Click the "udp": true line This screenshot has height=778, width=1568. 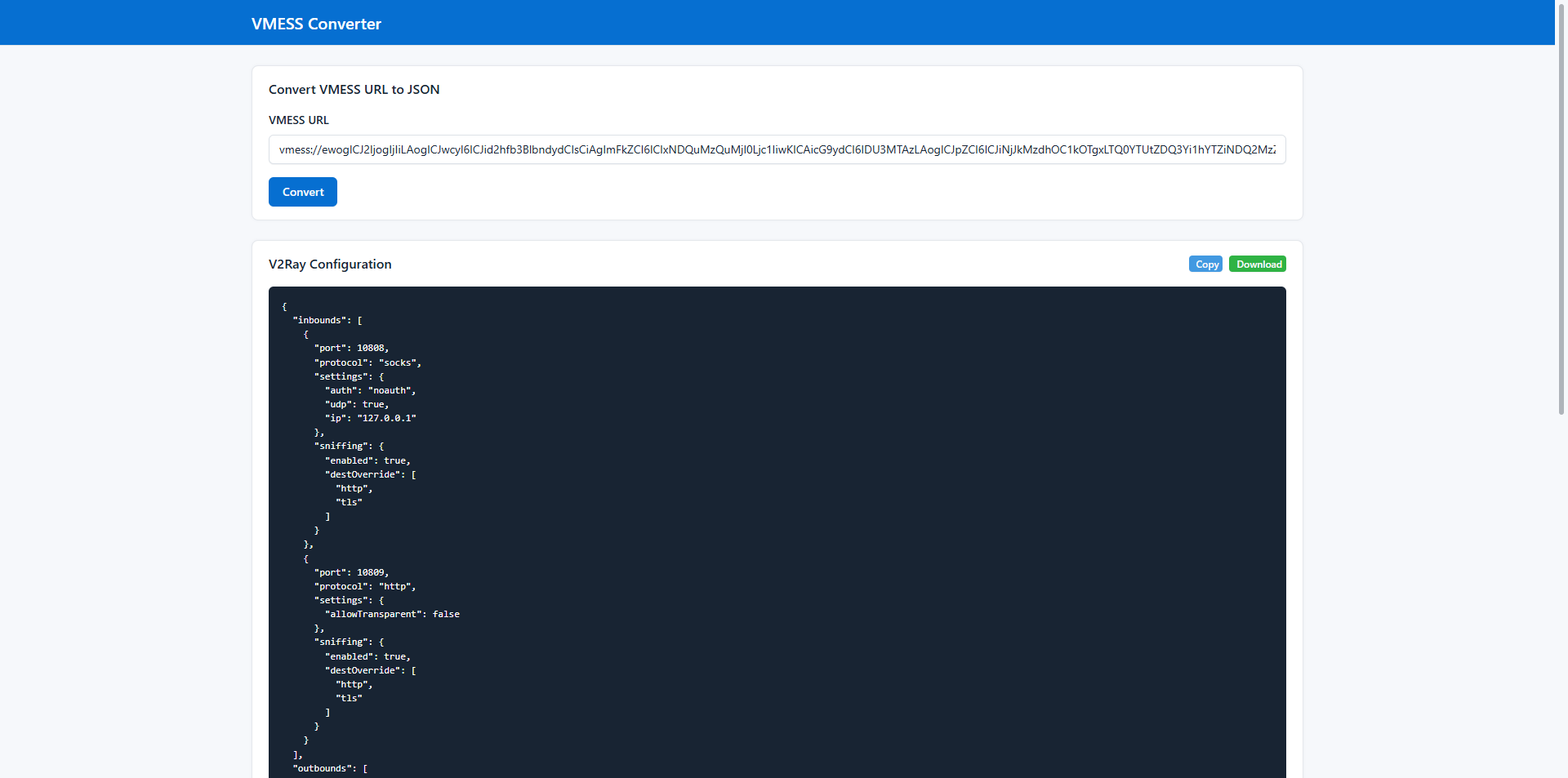[x=357, y=404]
